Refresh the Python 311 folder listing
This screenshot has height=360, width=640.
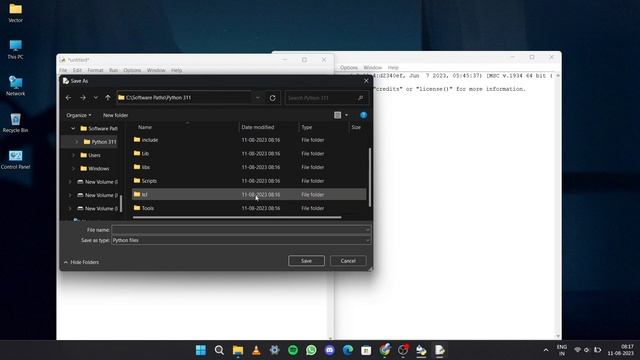(x=272, y=98)
